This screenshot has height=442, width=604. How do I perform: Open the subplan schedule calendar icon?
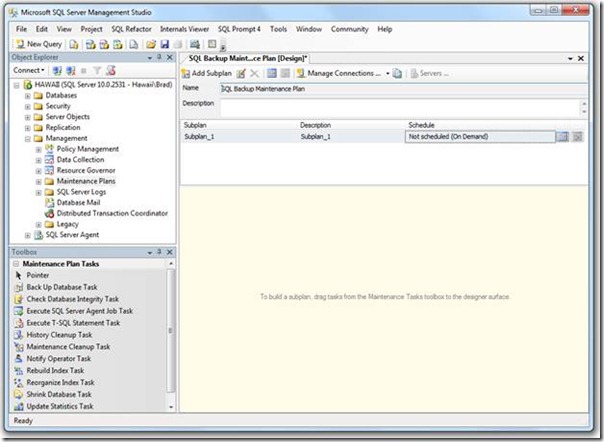(x=562, y=136)
